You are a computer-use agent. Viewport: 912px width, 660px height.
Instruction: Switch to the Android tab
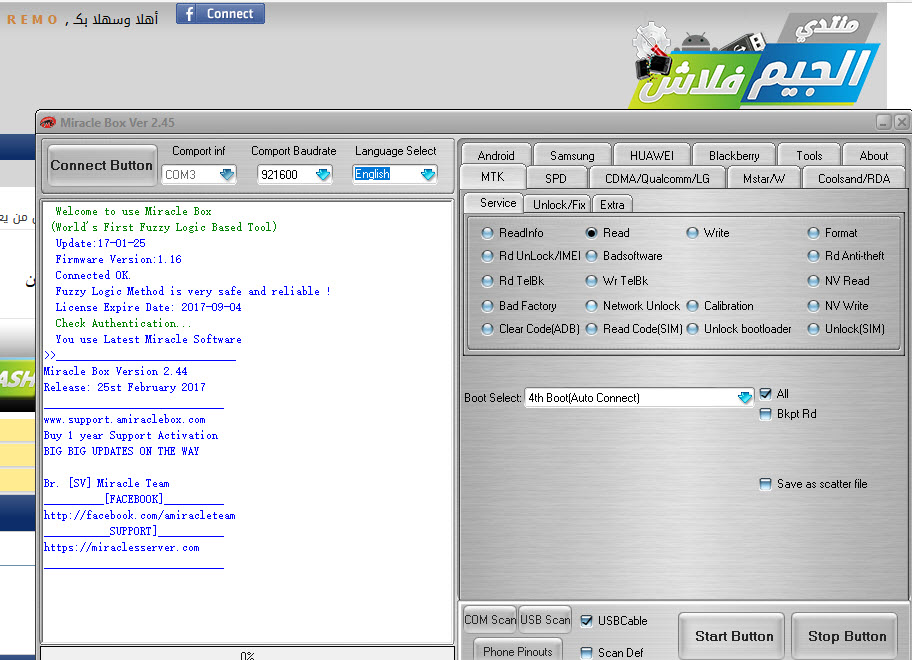pyautogui.click(x=496, y=155)
